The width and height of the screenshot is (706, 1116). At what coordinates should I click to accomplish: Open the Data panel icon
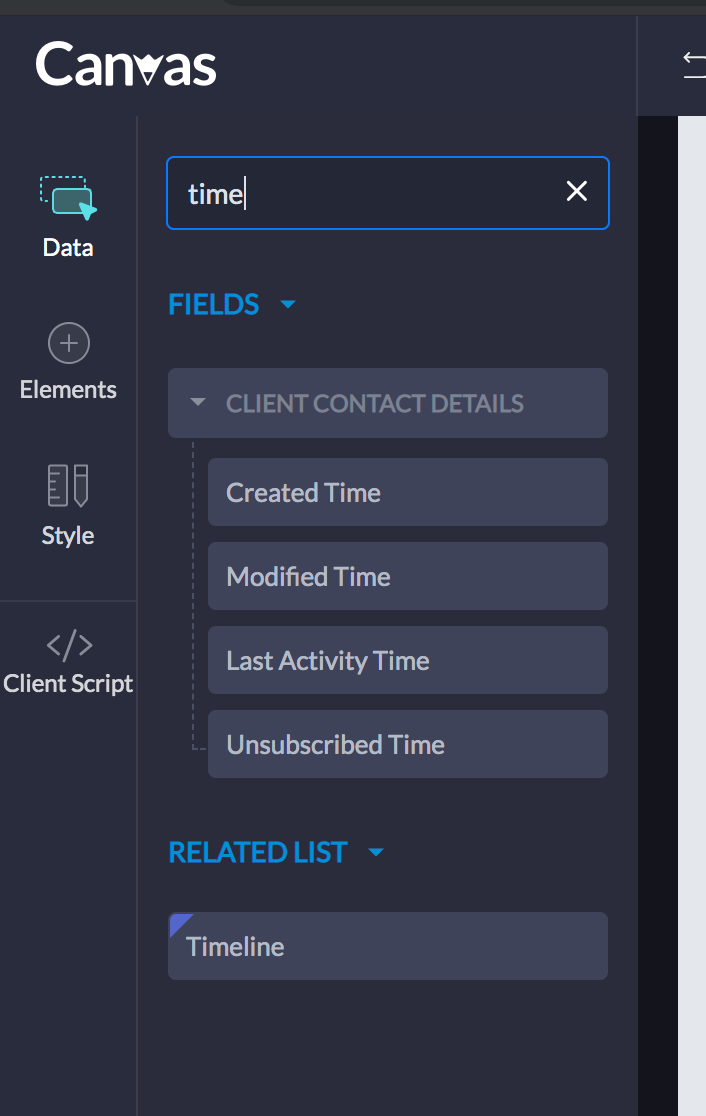click(x=68, y=198)
